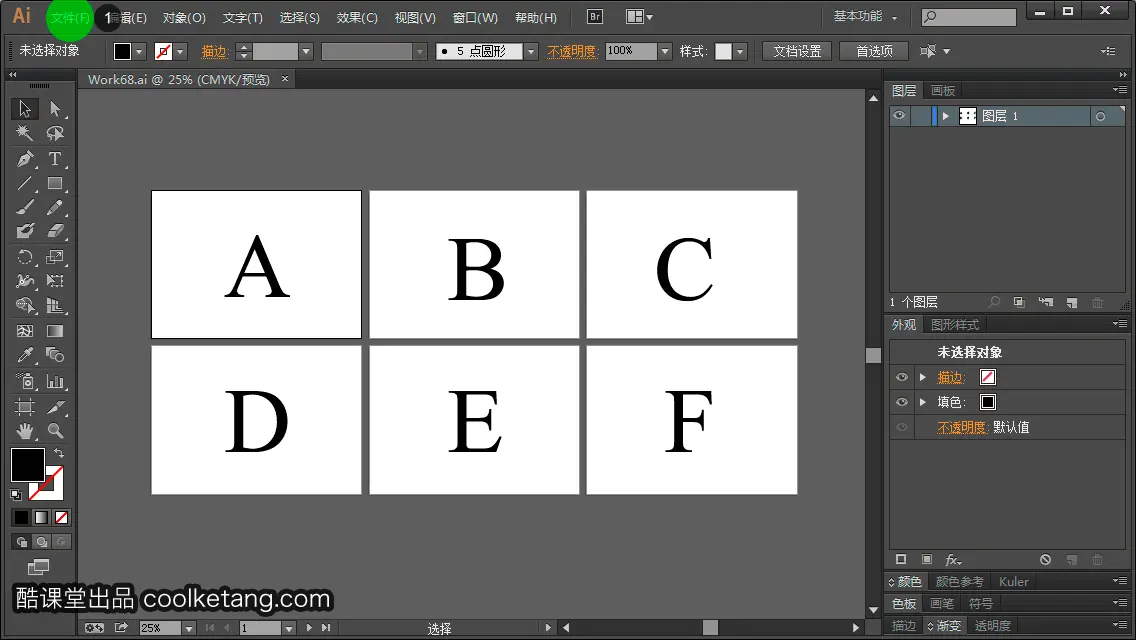Select the Paintbrush tool

pyautogui.click(x=25, y=207)
